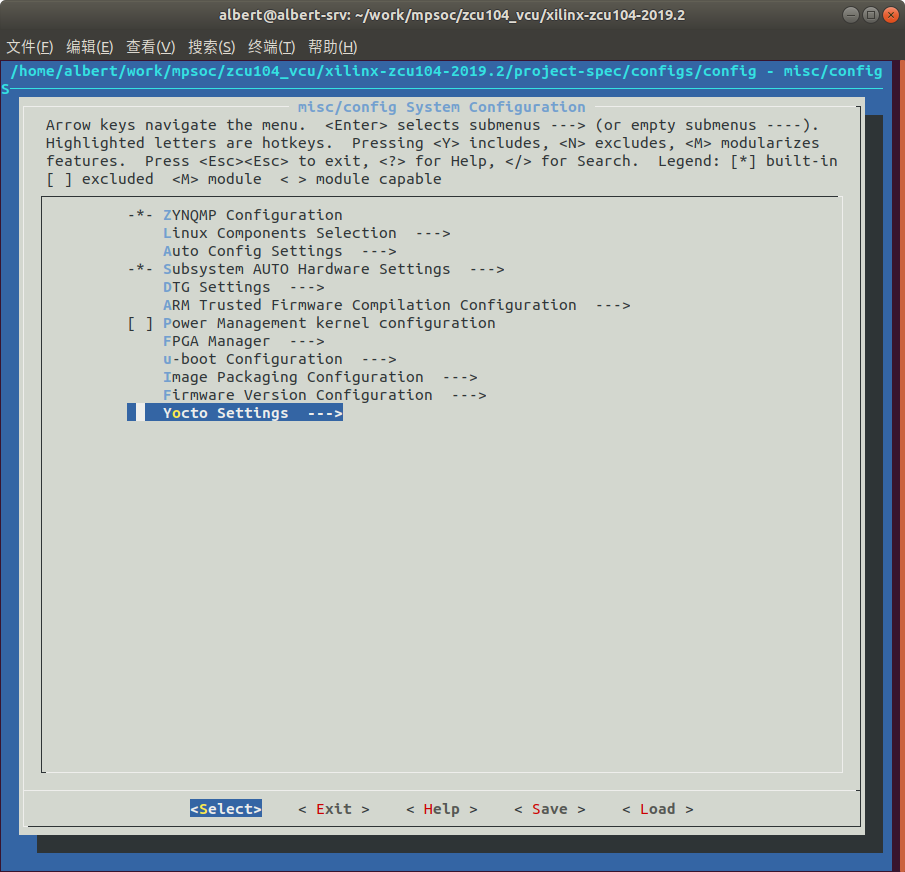This screenshot has width=905, height=872.
Task: Open u-boot Configuration submenu
Action: 279,359
